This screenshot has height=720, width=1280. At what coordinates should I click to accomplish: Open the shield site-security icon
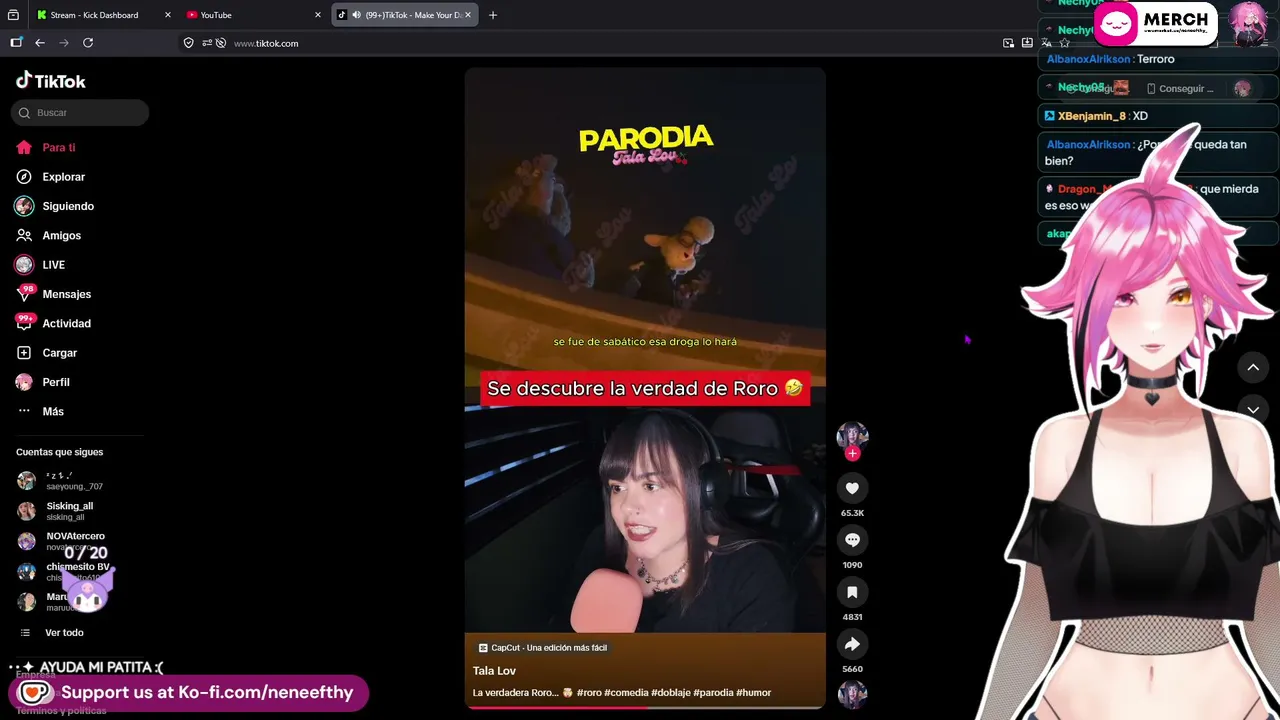coord(189,43)
